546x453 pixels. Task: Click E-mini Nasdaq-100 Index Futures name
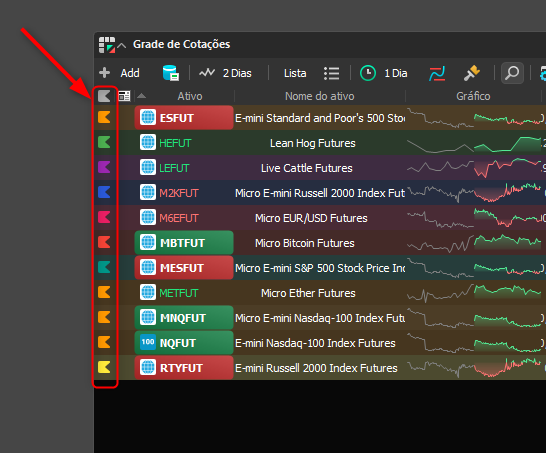tap(315, 343)
